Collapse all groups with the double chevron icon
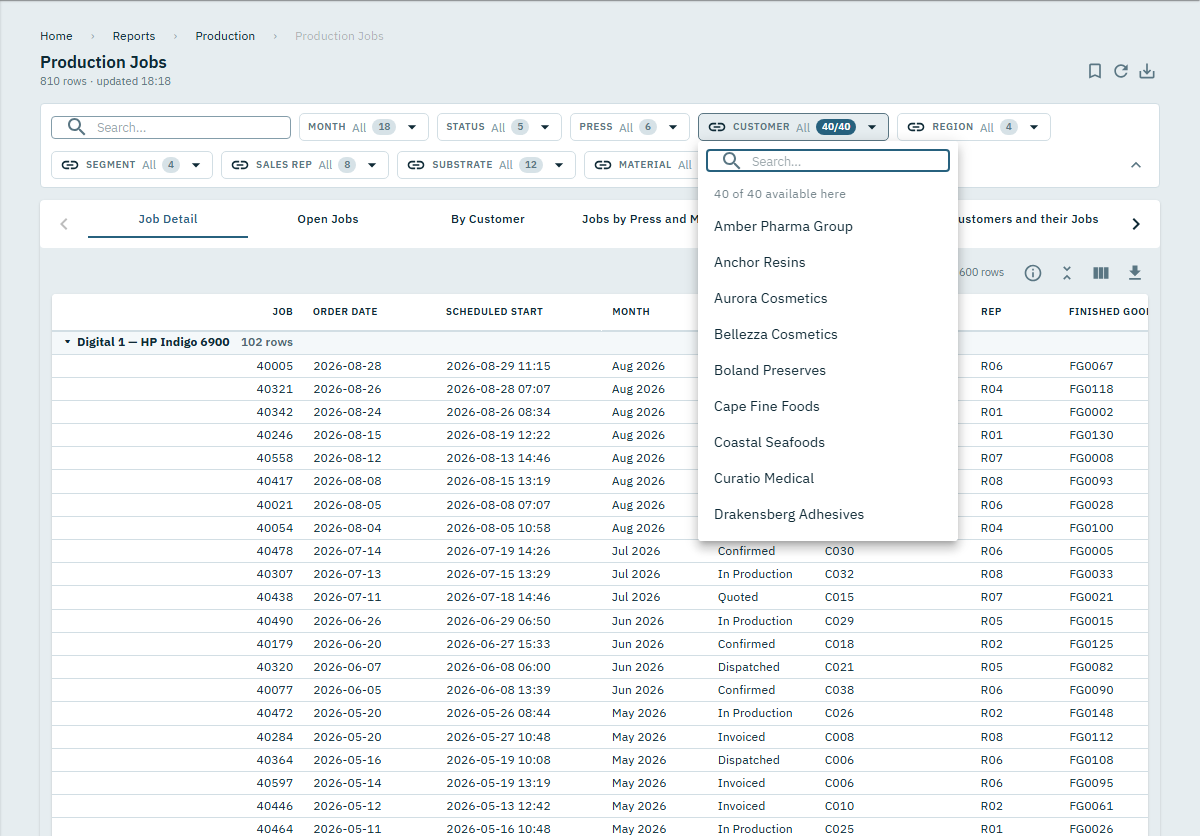This screenshot has height=836, width=1200. click(x=1067, y=273)
